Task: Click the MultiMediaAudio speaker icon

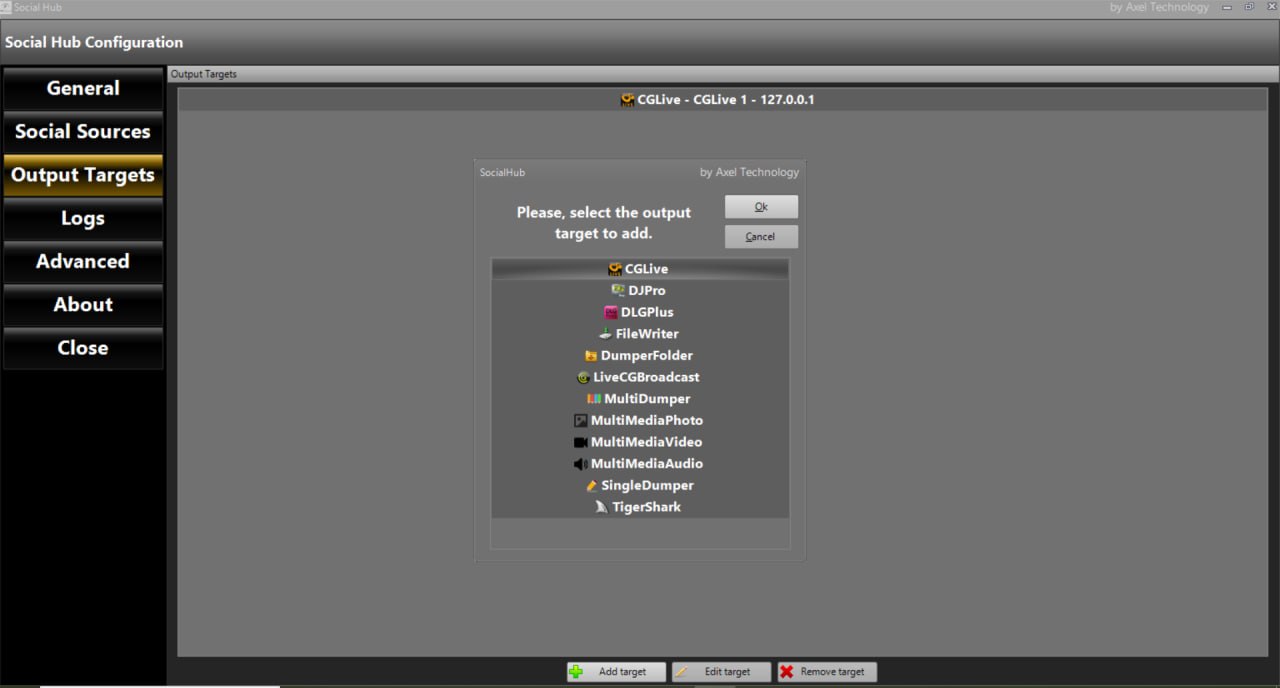Action: click(580, 464)
